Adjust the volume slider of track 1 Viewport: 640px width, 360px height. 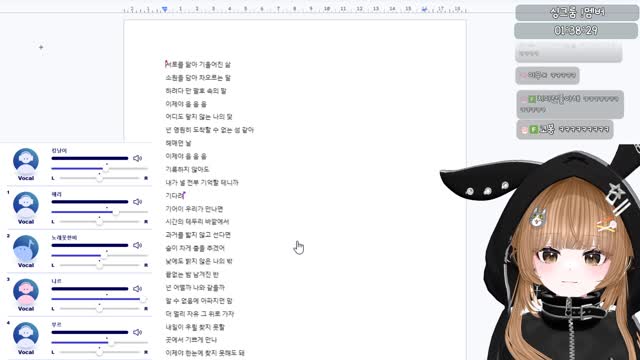(99, 212)
